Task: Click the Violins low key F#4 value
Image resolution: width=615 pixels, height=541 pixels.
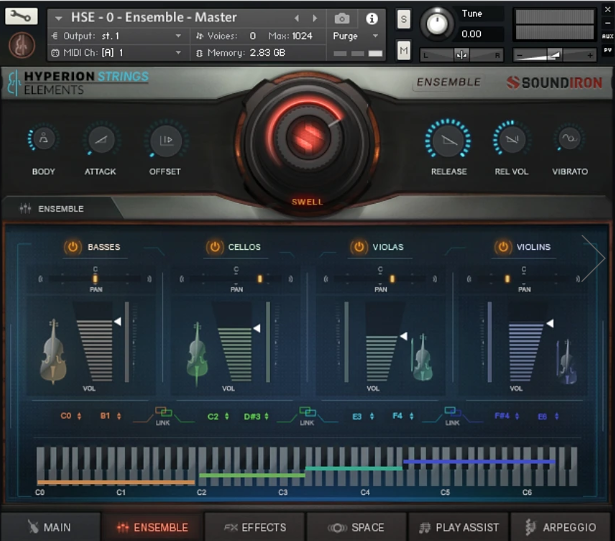Action: (502, 415)
